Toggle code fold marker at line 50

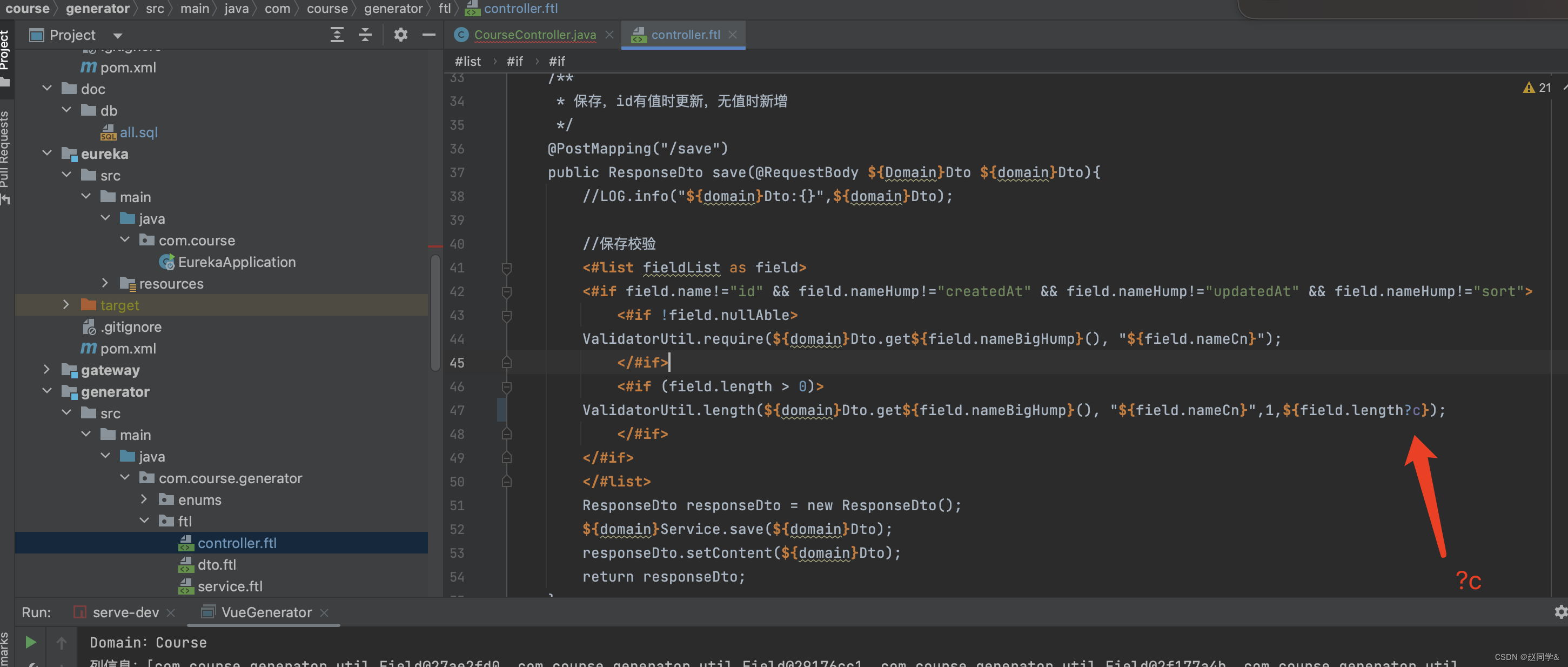[x=506, y=482]
